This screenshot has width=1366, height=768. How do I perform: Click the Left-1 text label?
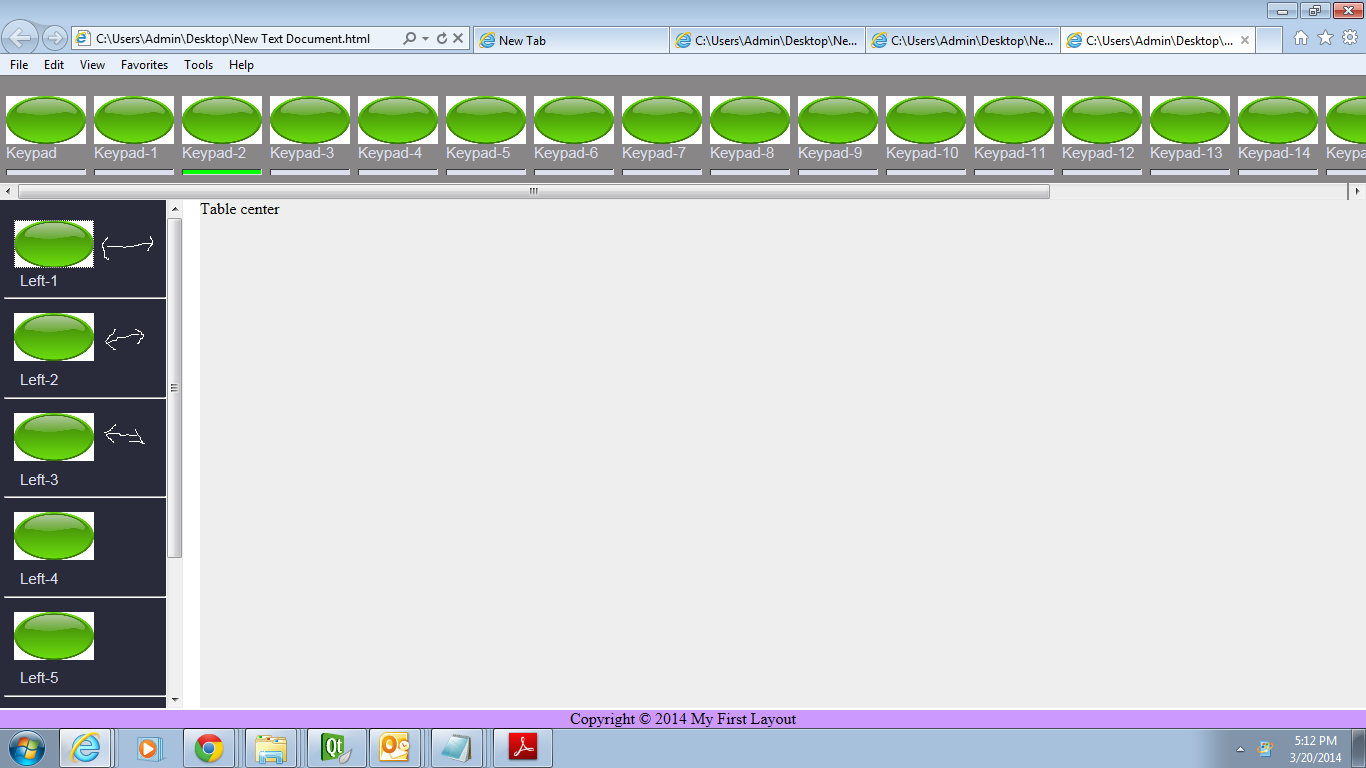point(39,281)
